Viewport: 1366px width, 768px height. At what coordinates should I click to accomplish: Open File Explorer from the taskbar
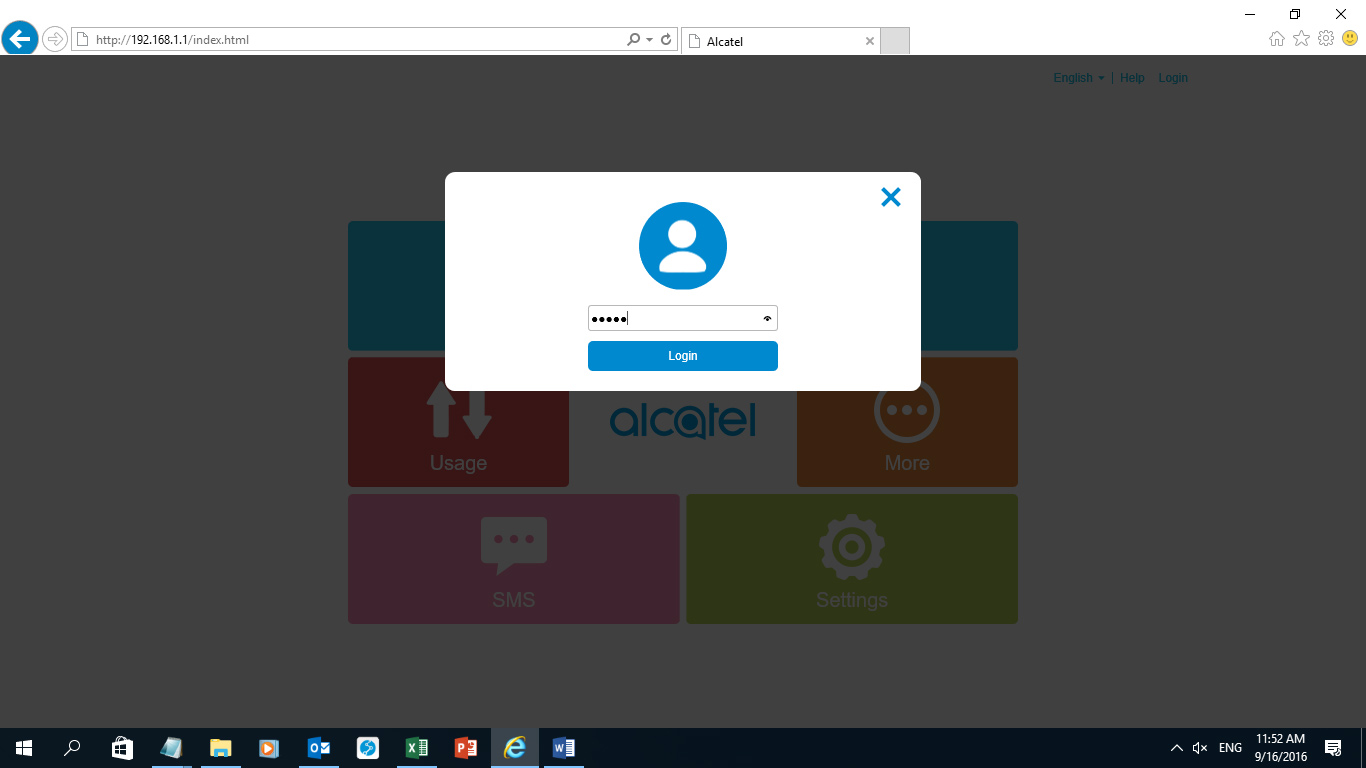(x=220, y=748)
